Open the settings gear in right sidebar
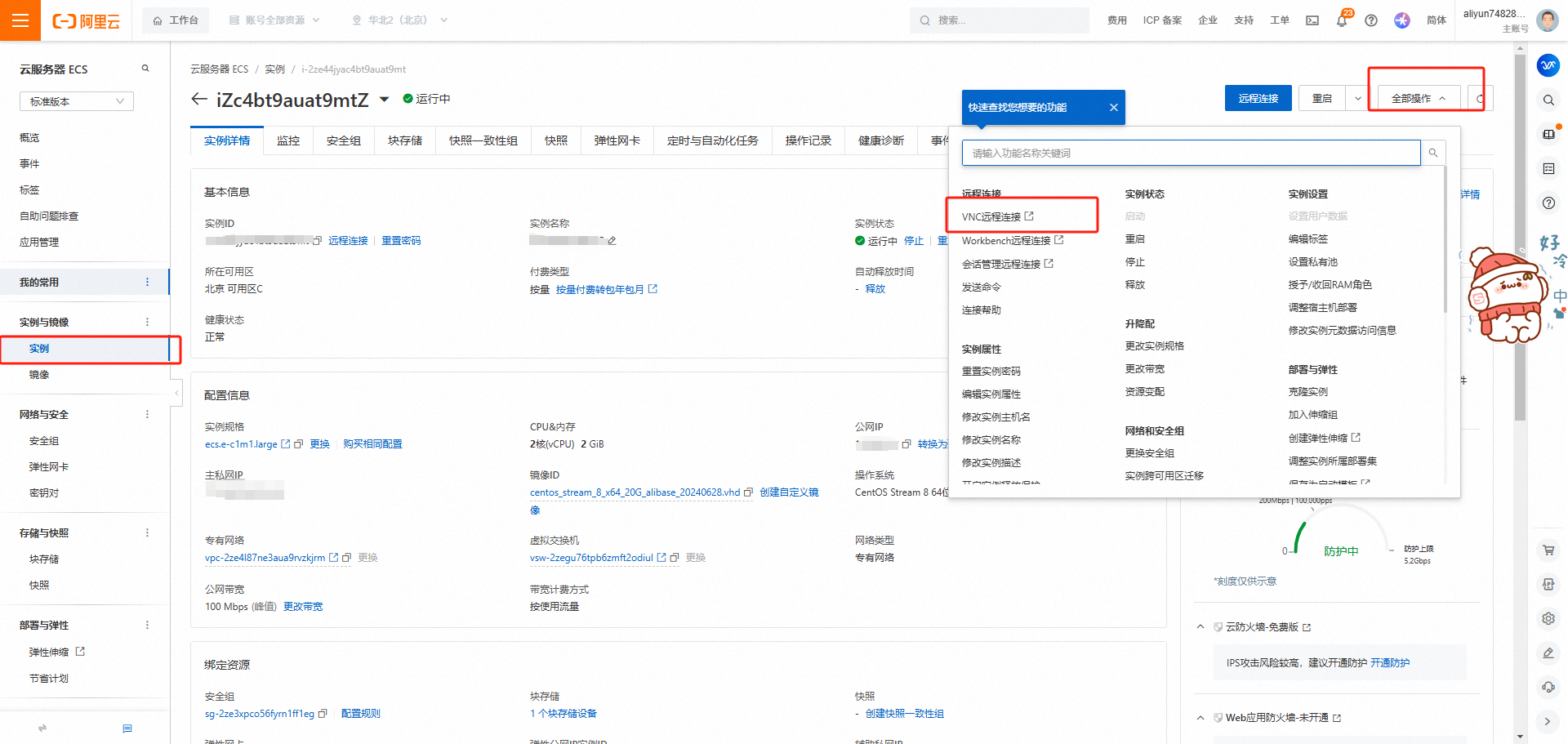The image size is (1568, 744). [1548, 619]
